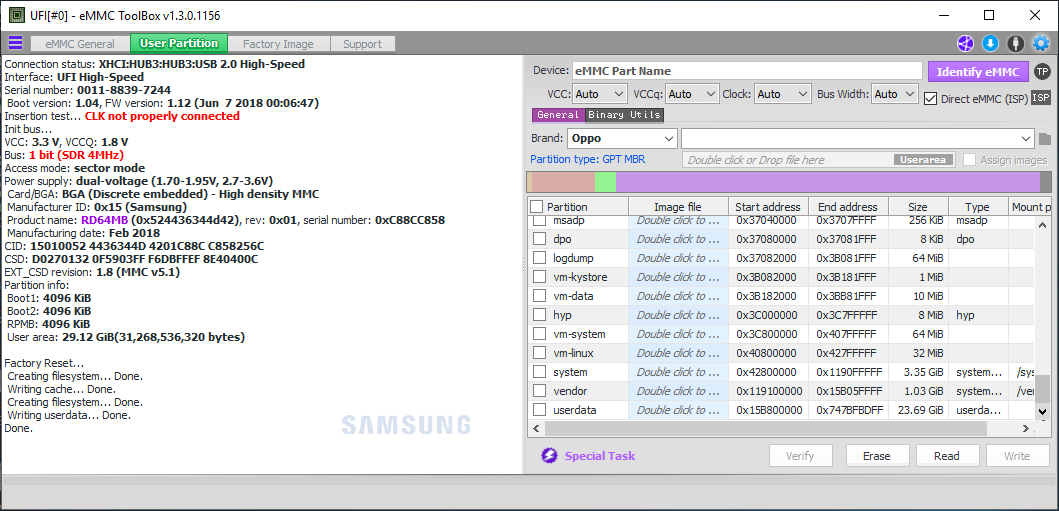Sort by the Size column header

point(917,207)
